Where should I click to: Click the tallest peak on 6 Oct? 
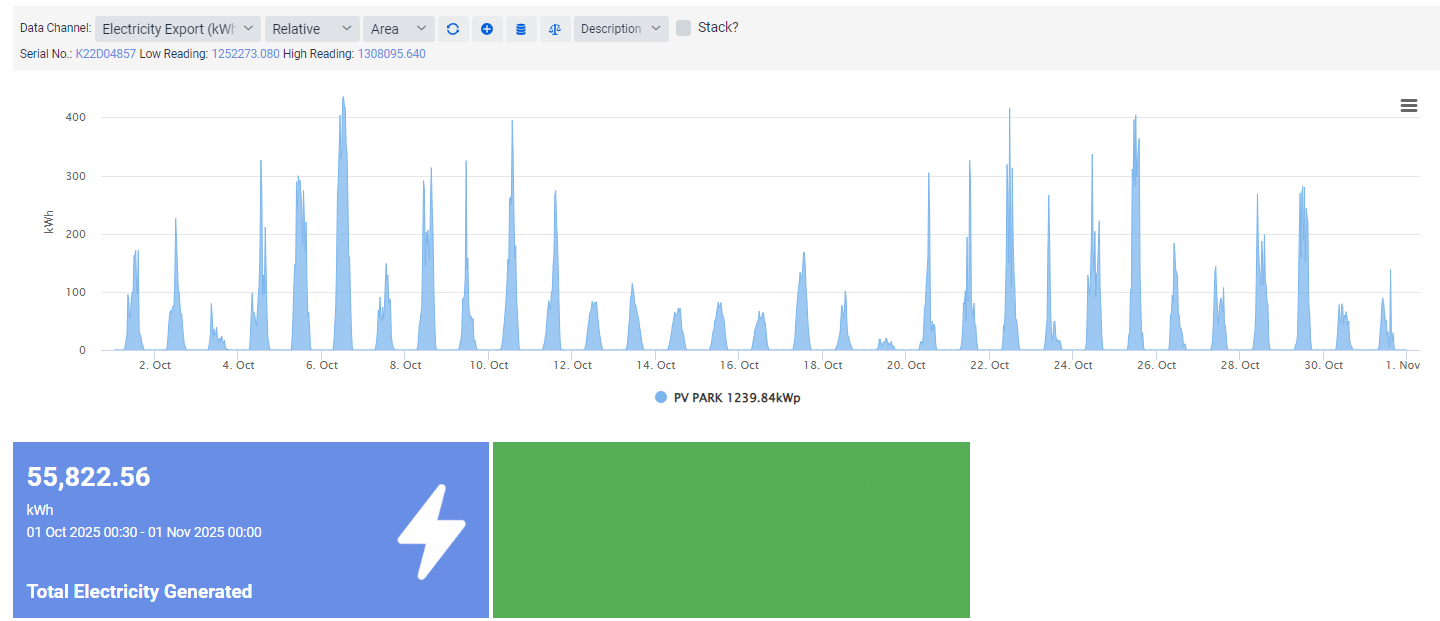point(343,100)
